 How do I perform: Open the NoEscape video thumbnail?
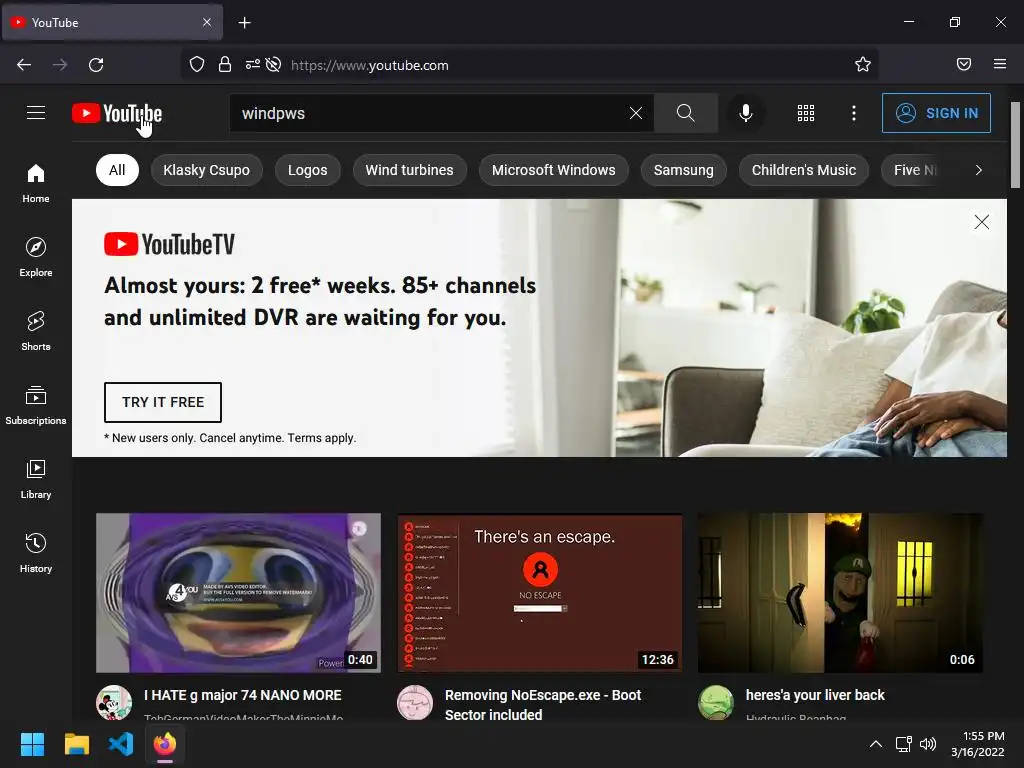click(x=539, y=592)
